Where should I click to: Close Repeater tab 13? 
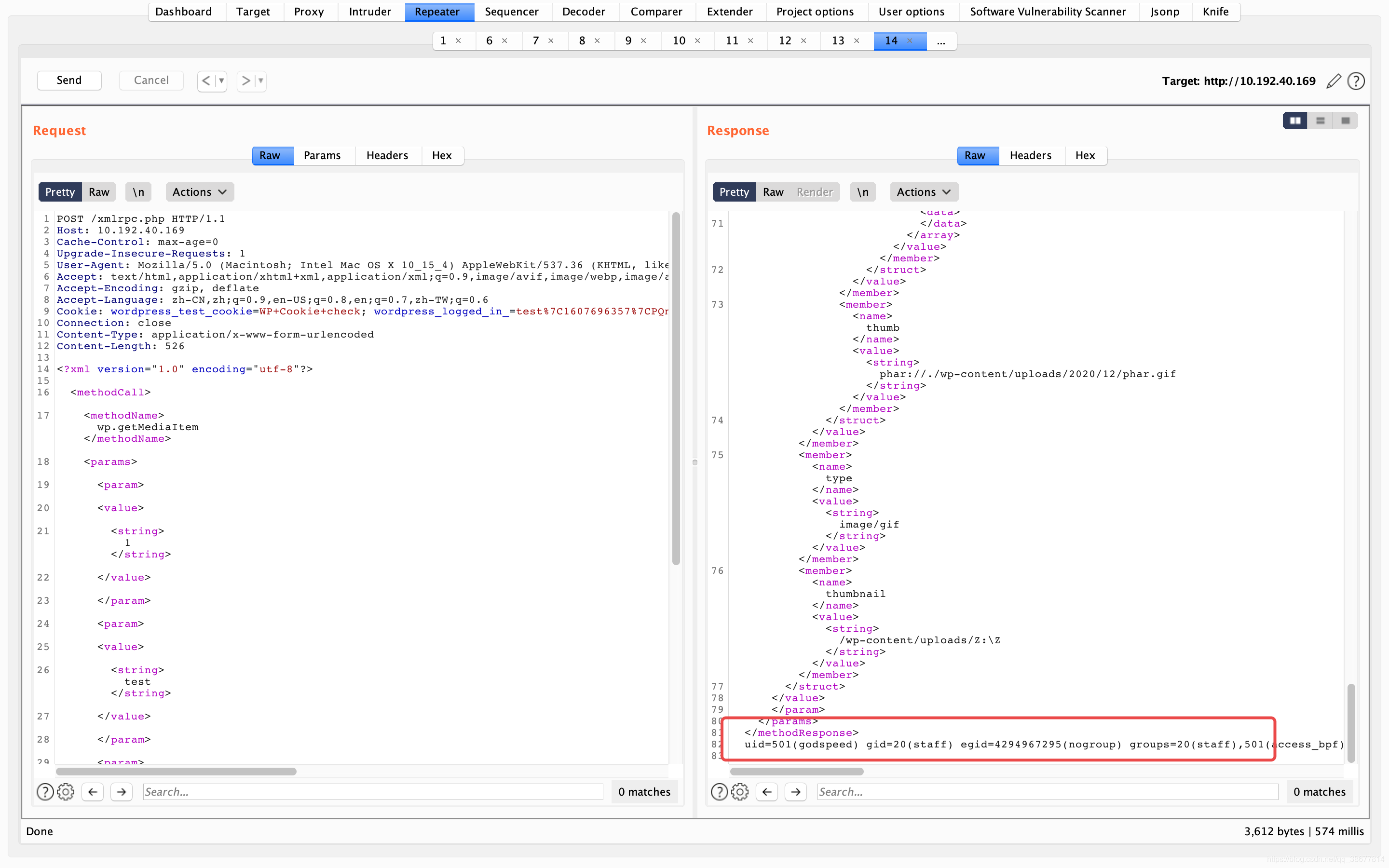tap(857, 41)
